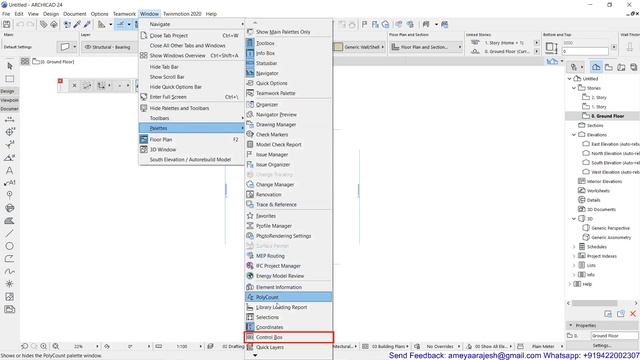Toggle the PolyCount palette
The height and width of the screenshot is (360, 640).
click(x=288, y=297)
